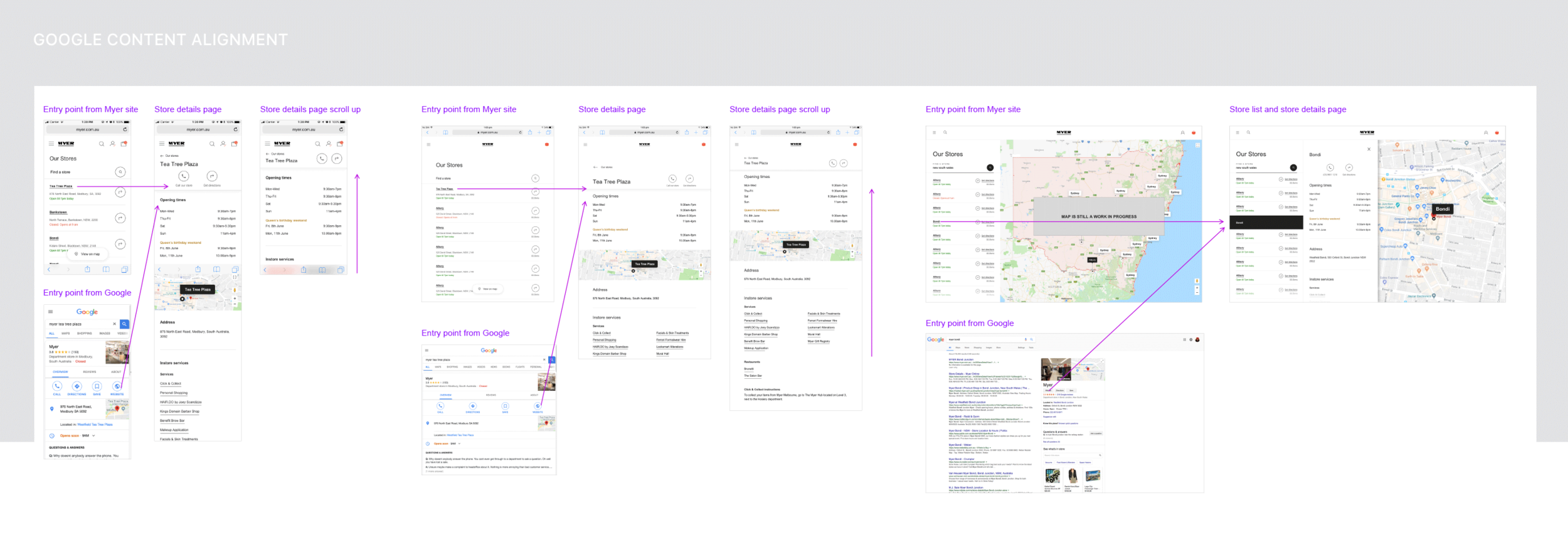The width and height of the screenshot is (1568, 535).
Task: Click 'Get directions' icon on tablet store details page
Action: [x=689, y=179]
